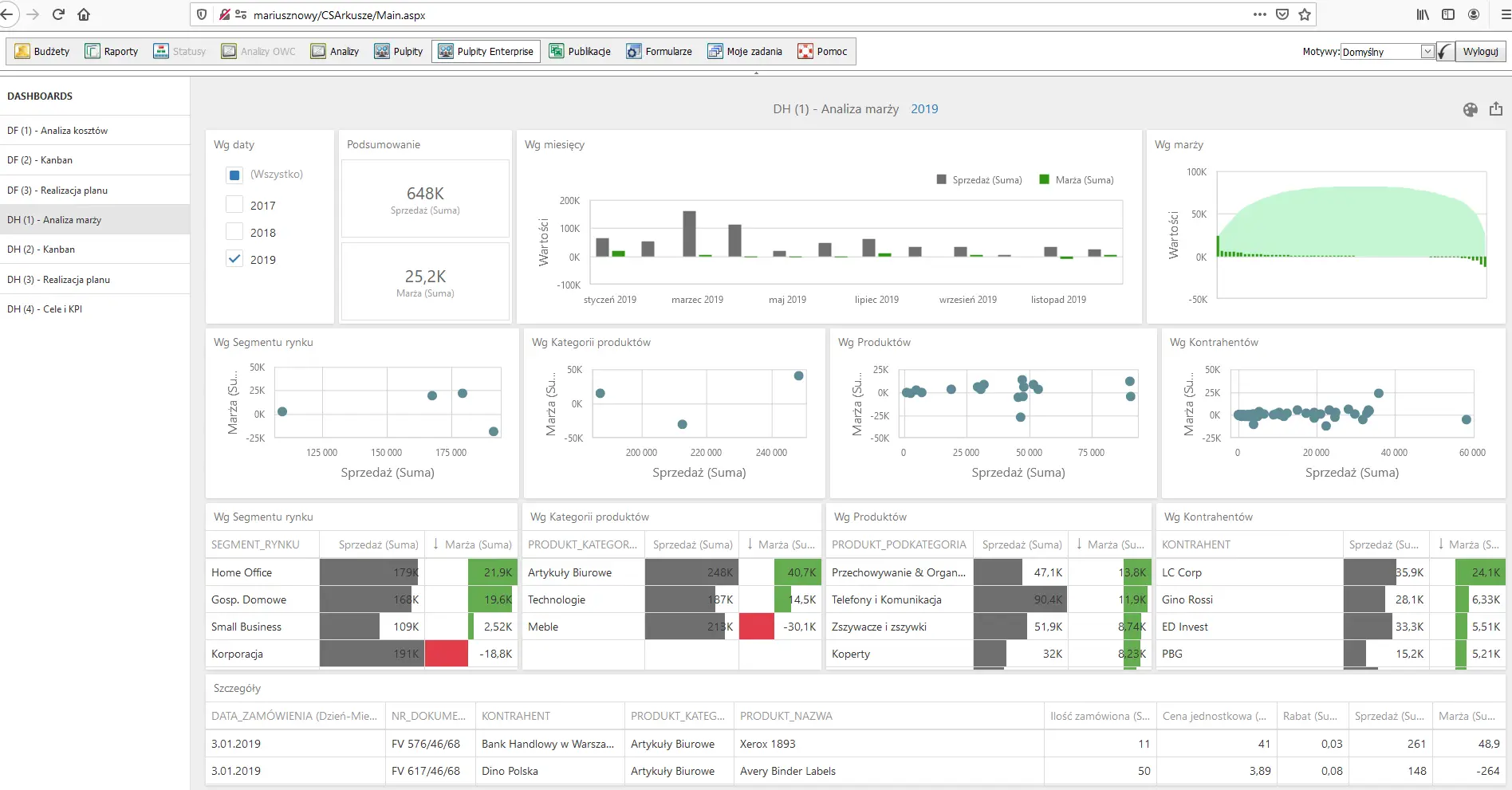Open Pulpity toolbar button

[399, 51]
